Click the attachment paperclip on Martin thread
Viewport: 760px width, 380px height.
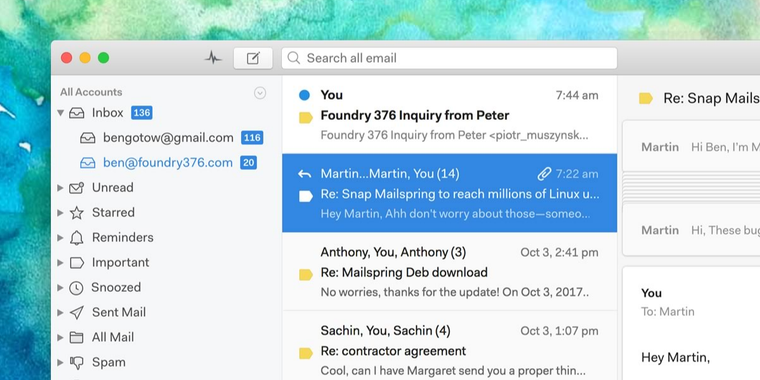click(544, 174)
